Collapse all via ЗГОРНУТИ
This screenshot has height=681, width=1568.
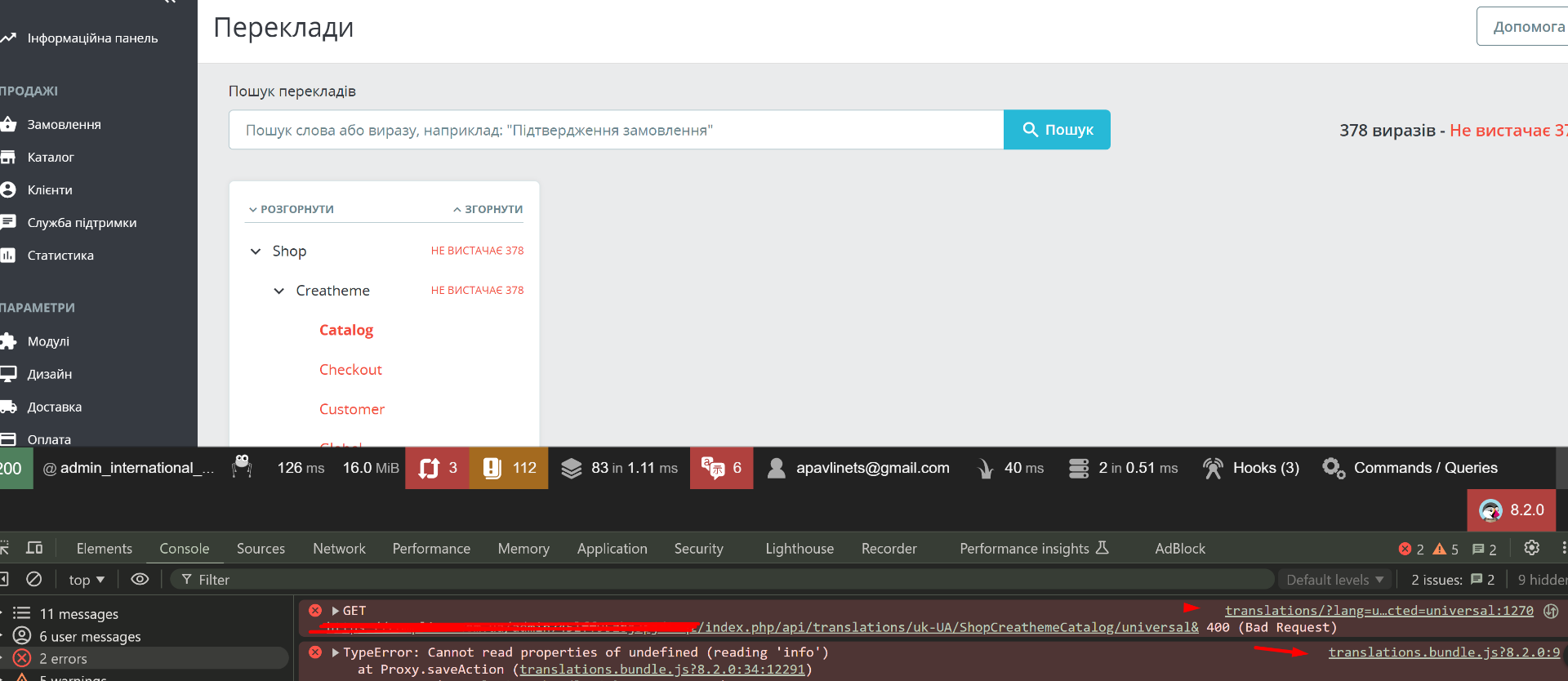pyautogui.click(x=488, y=209)
